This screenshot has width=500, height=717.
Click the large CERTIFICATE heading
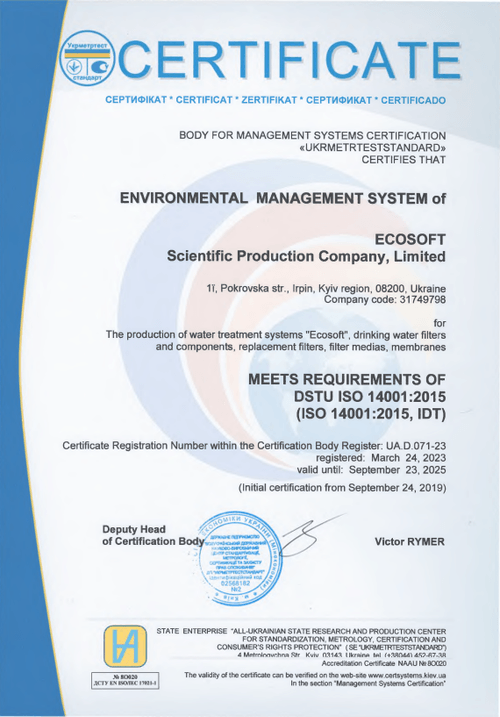288,60
